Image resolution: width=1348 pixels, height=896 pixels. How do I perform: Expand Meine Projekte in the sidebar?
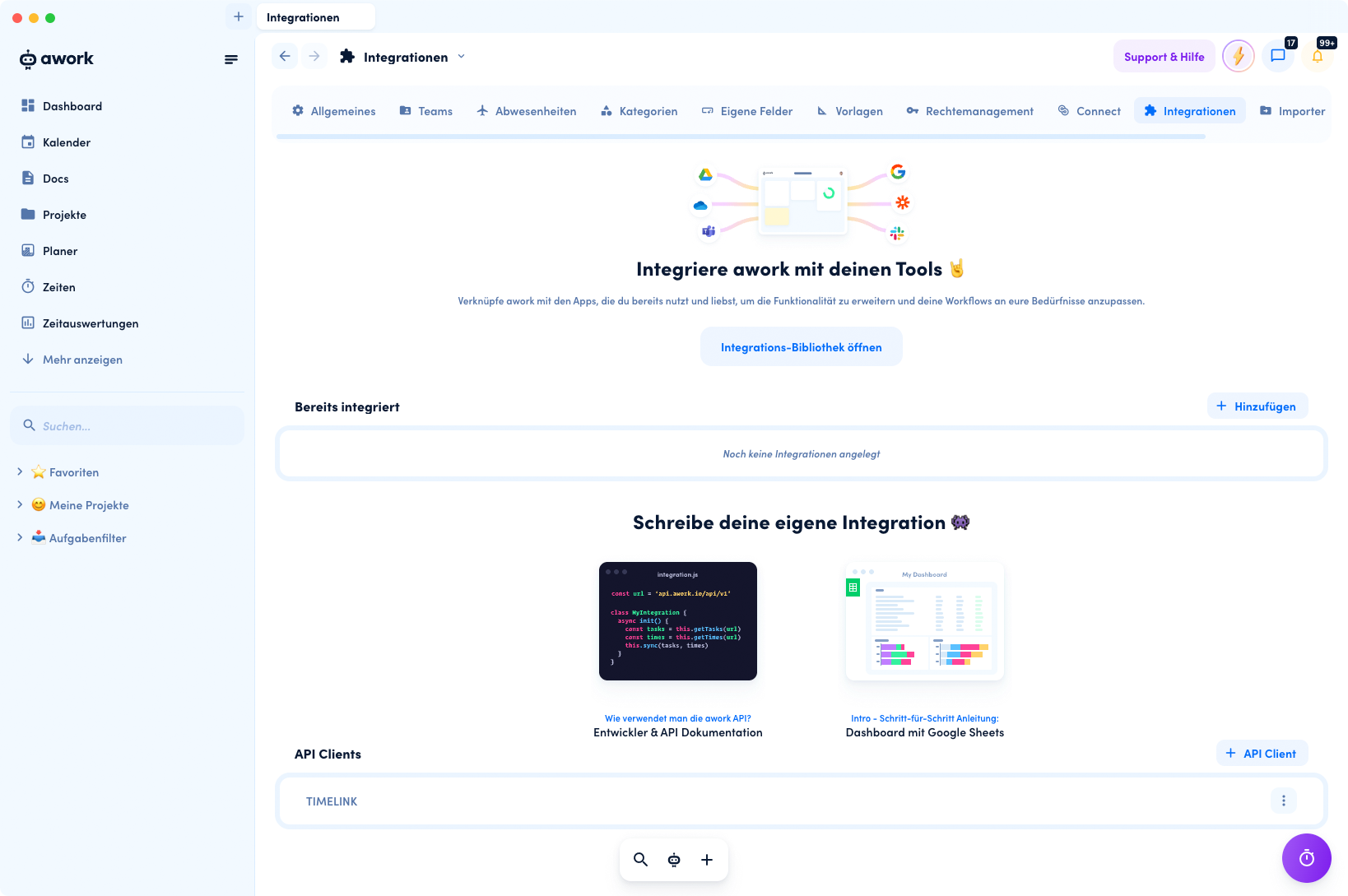pos(20,504)
